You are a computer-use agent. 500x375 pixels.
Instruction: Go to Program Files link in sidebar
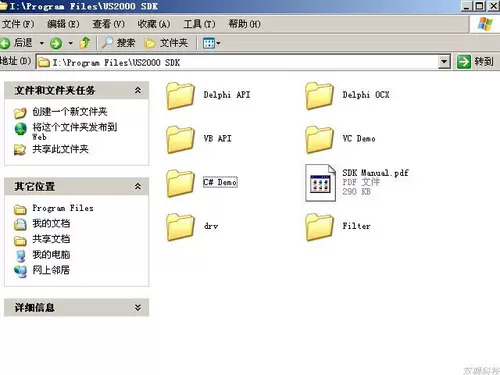coord(63,208)
